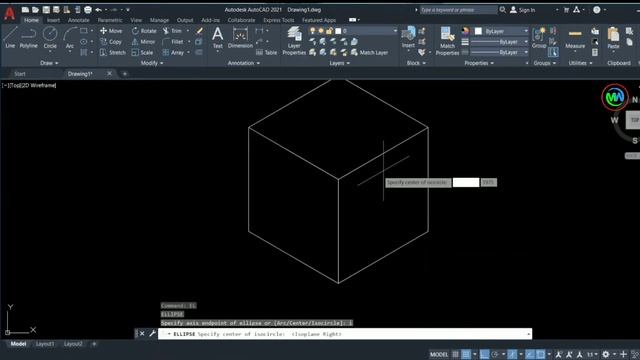This screenshot has height=360, width=640.
Task: Toggle drawing grid display in status bar
Action: (x=456, y=354)
